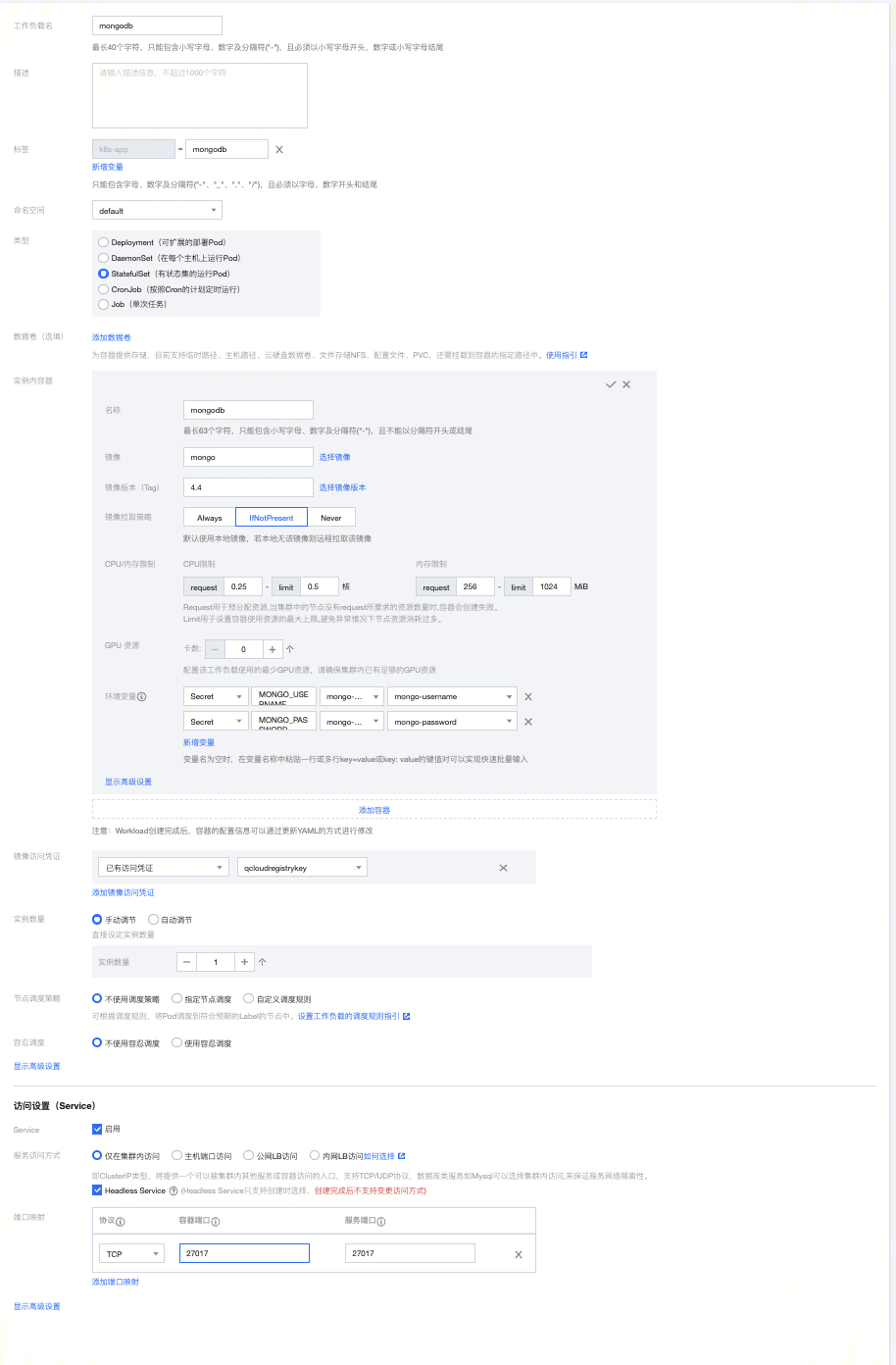Delete the 27017 port mapping row
896x1365 pixels.
point(519,1254)
